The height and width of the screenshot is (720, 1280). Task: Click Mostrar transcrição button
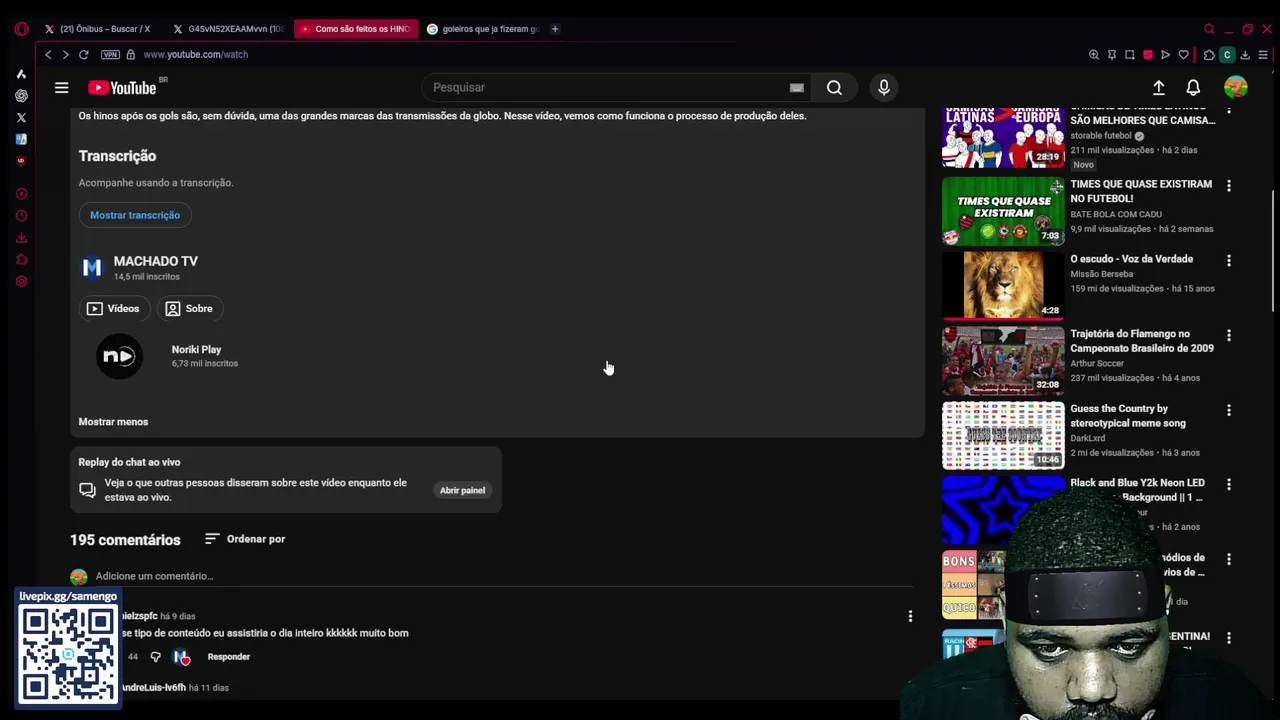click(x=135, y=215)
